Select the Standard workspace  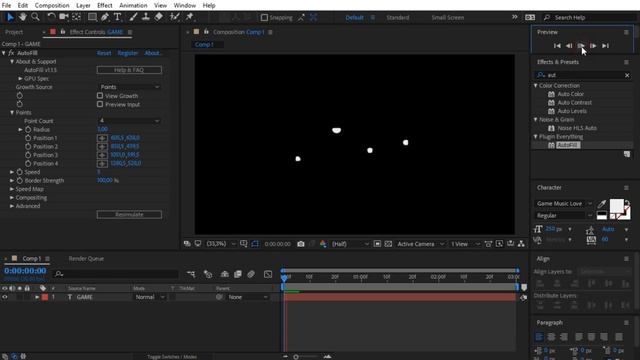(x=398, y=18)
